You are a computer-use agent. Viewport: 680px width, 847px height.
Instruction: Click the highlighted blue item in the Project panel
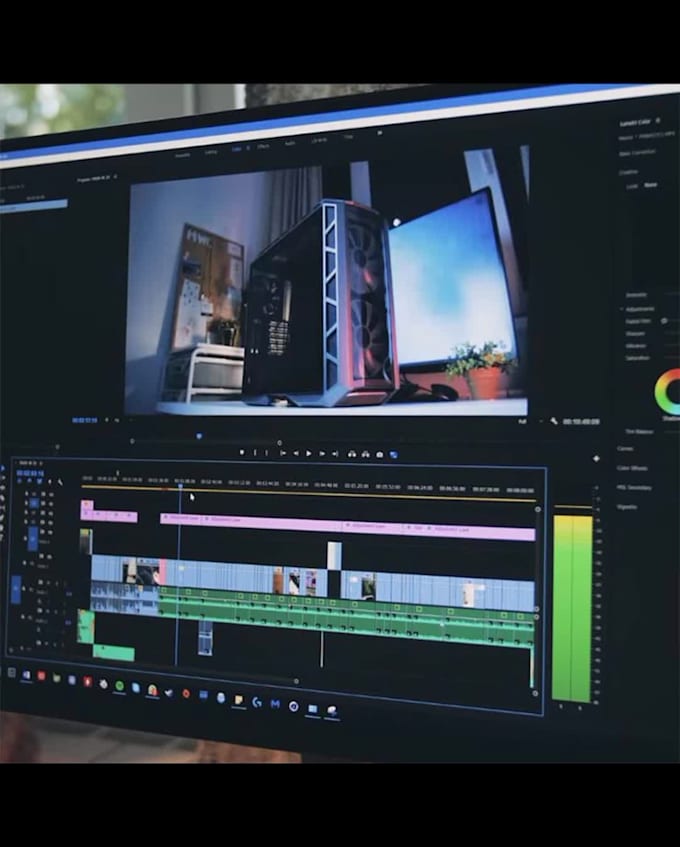tap(33, 205)
